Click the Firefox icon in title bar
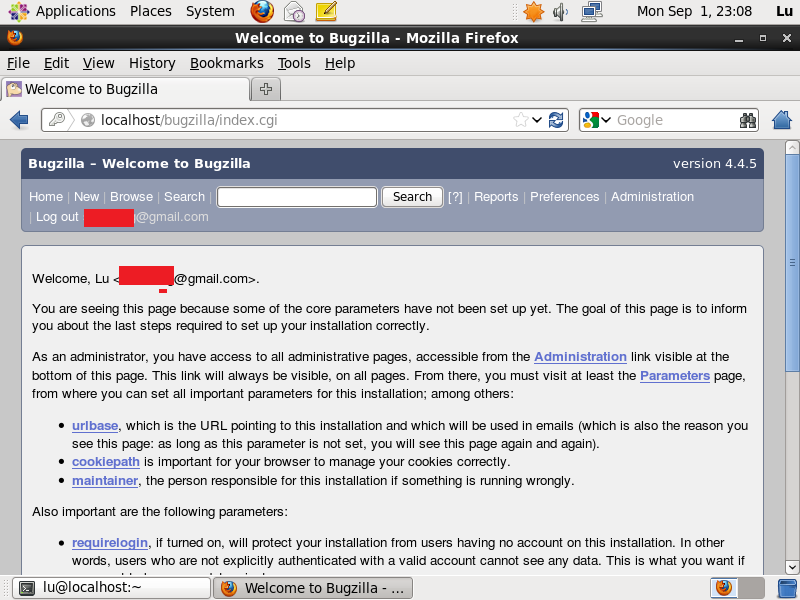Viewport: 800px width, 600px height. [15, 37]
